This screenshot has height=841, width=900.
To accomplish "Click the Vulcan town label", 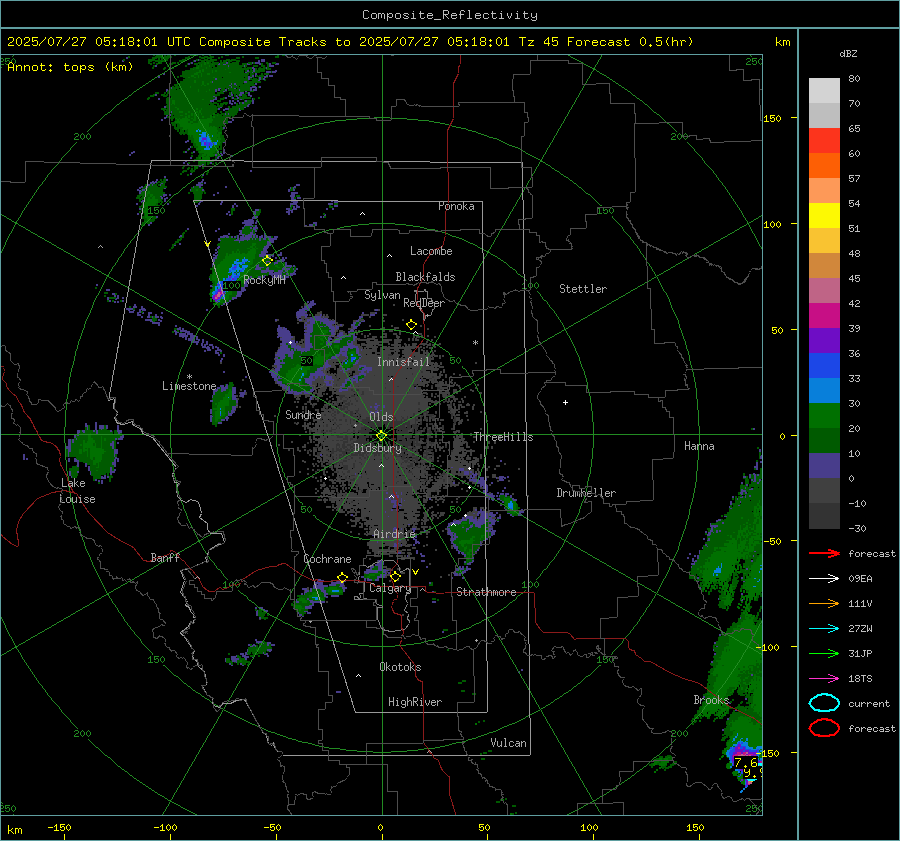I will tap(509, 743).
